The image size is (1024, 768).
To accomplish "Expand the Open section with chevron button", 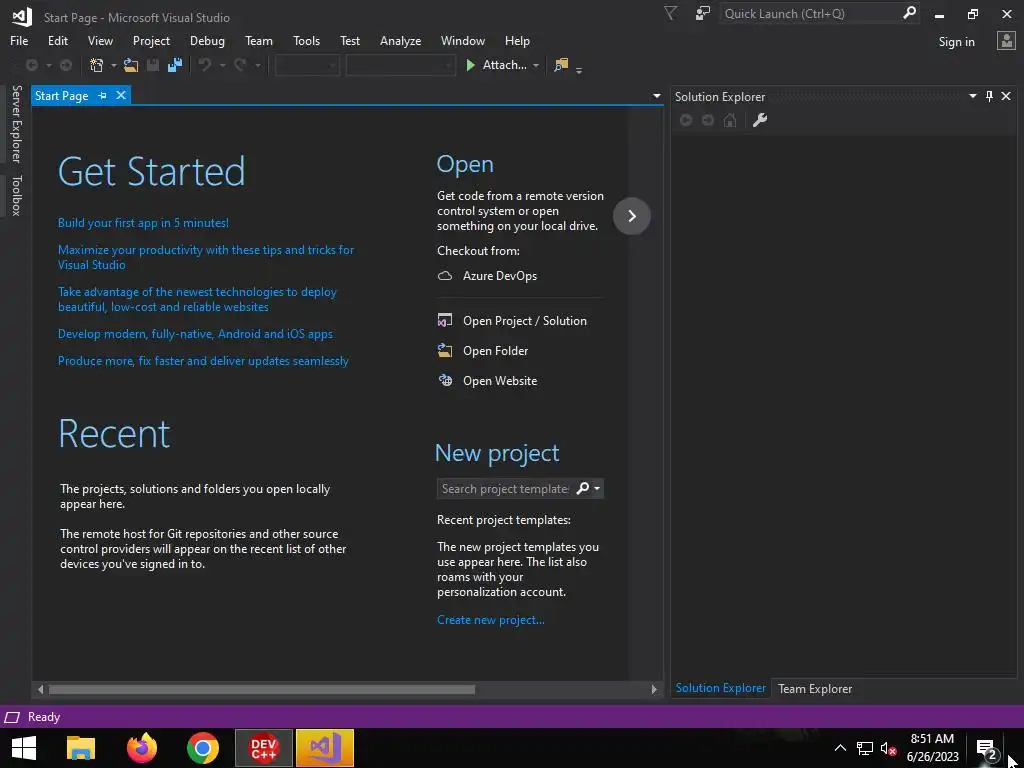I will tap(632, 216).
